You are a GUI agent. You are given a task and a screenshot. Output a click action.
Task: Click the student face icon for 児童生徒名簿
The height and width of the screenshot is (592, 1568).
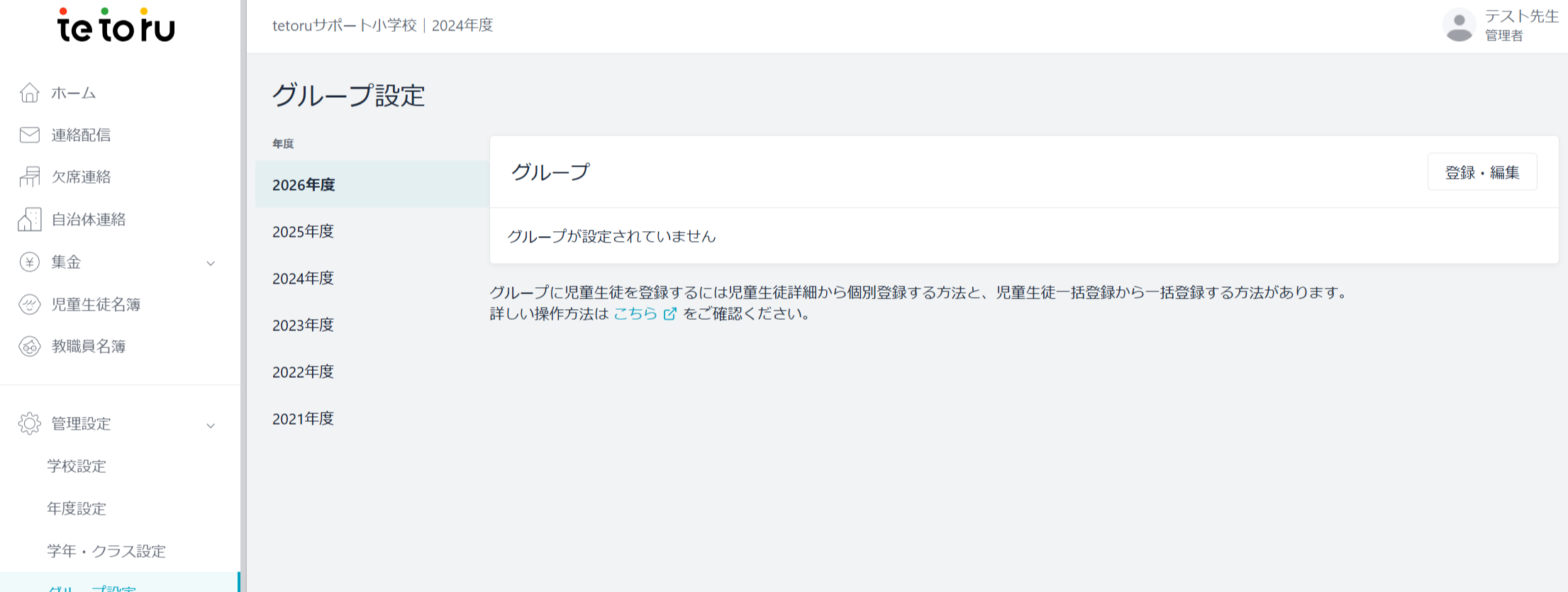coord(29,304)
